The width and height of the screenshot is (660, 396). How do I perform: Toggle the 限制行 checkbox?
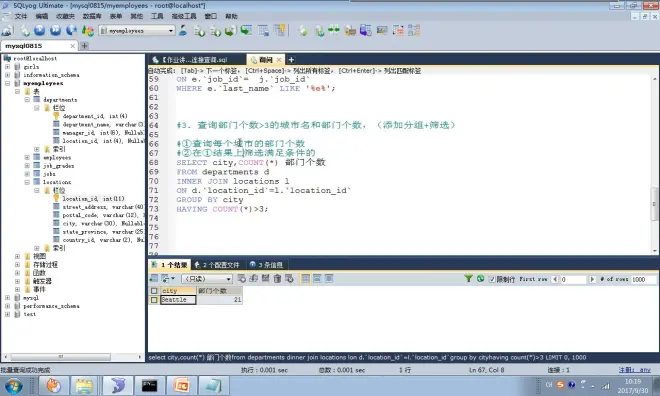[492, 279]
